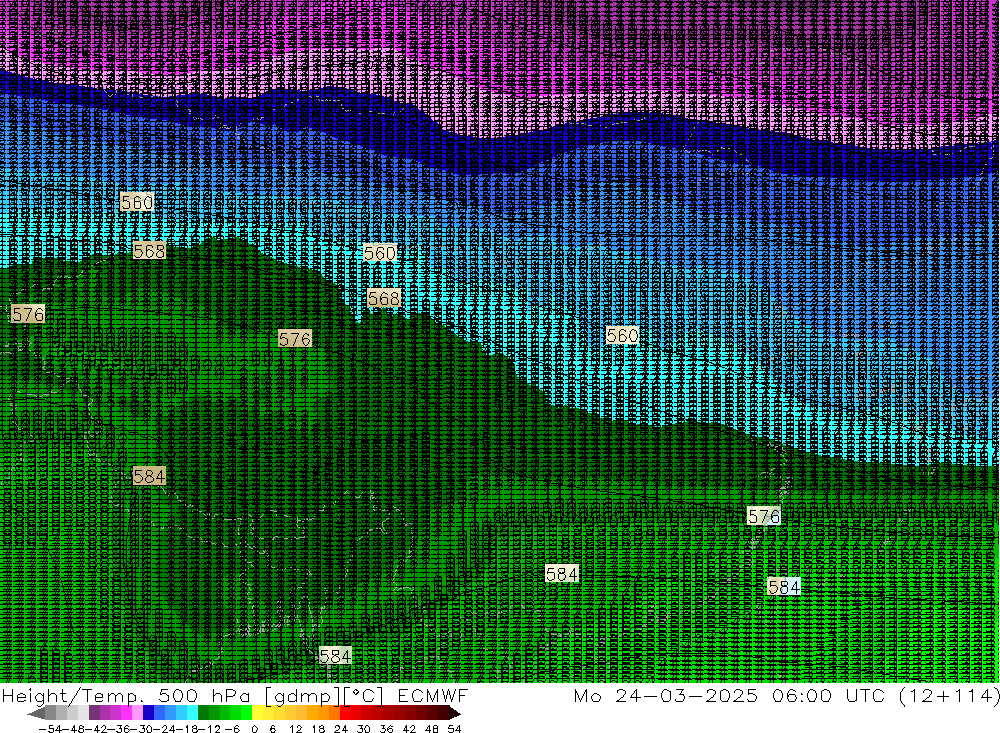This screenshot has width=1000, height=733.
Task: Click the '30' legend value
Action: [x=364, y=729]
